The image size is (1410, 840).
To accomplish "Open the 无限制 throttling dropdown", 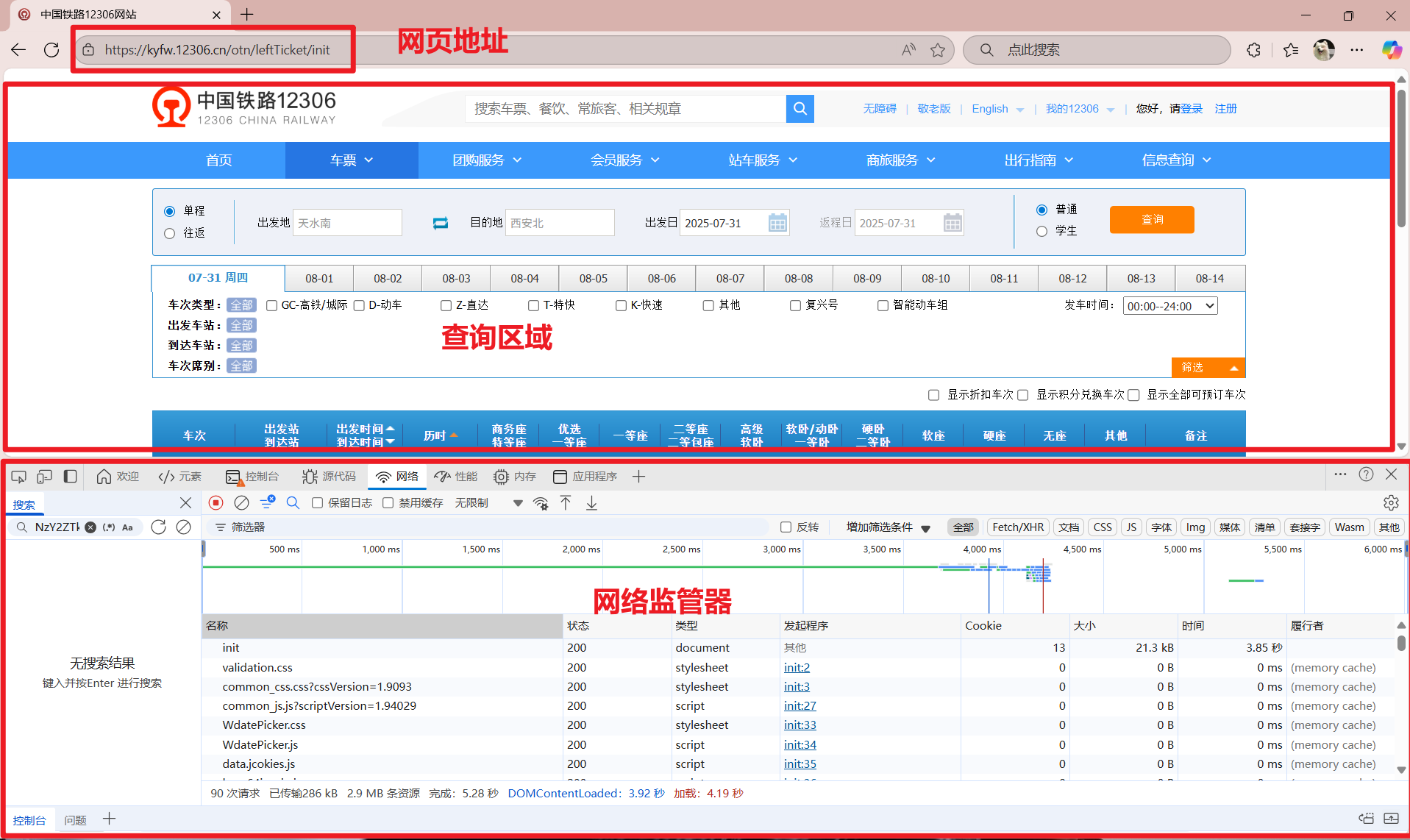I will coord(489,503).
